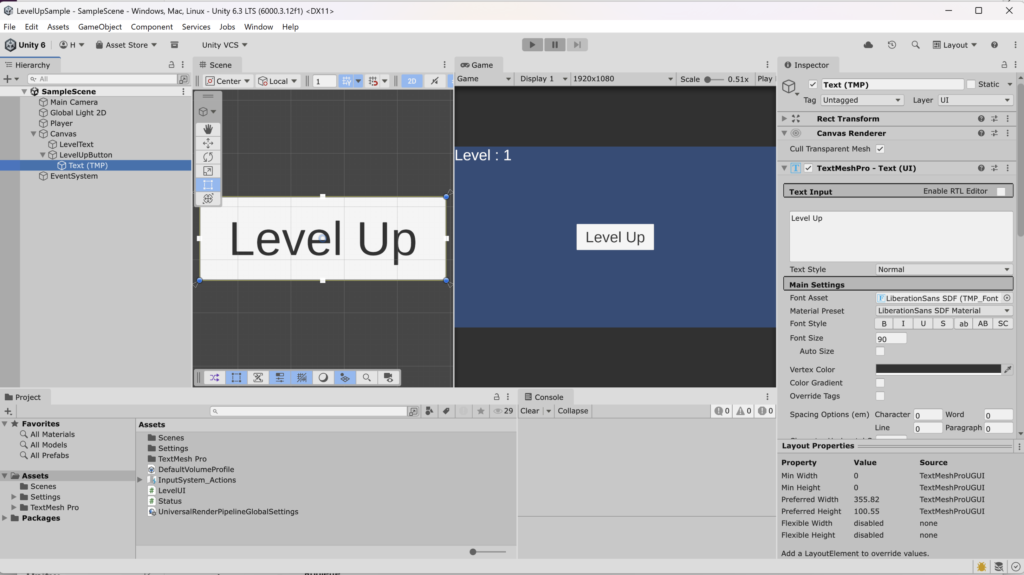Click the Bold font style button

[883, 324]
